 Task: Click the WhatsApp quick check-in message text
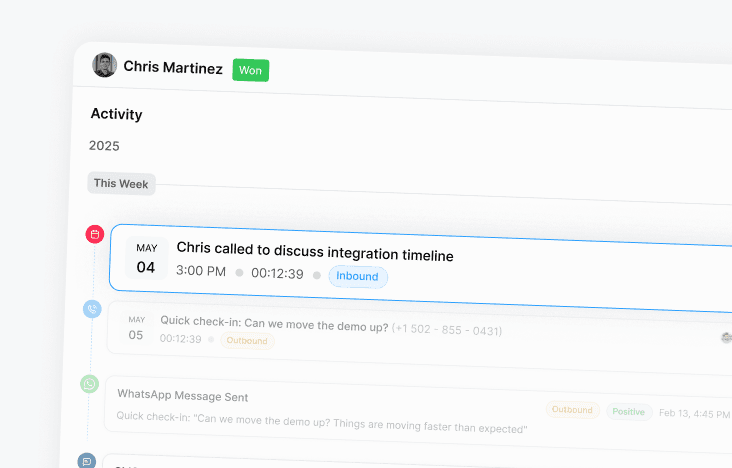point(322,422)
